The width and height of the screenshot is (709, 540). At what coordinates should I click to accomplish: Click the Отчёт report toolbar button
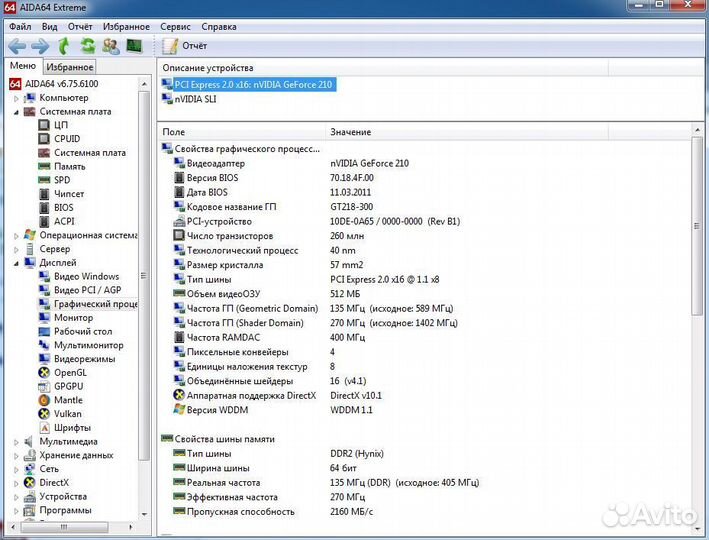[184, 46]
